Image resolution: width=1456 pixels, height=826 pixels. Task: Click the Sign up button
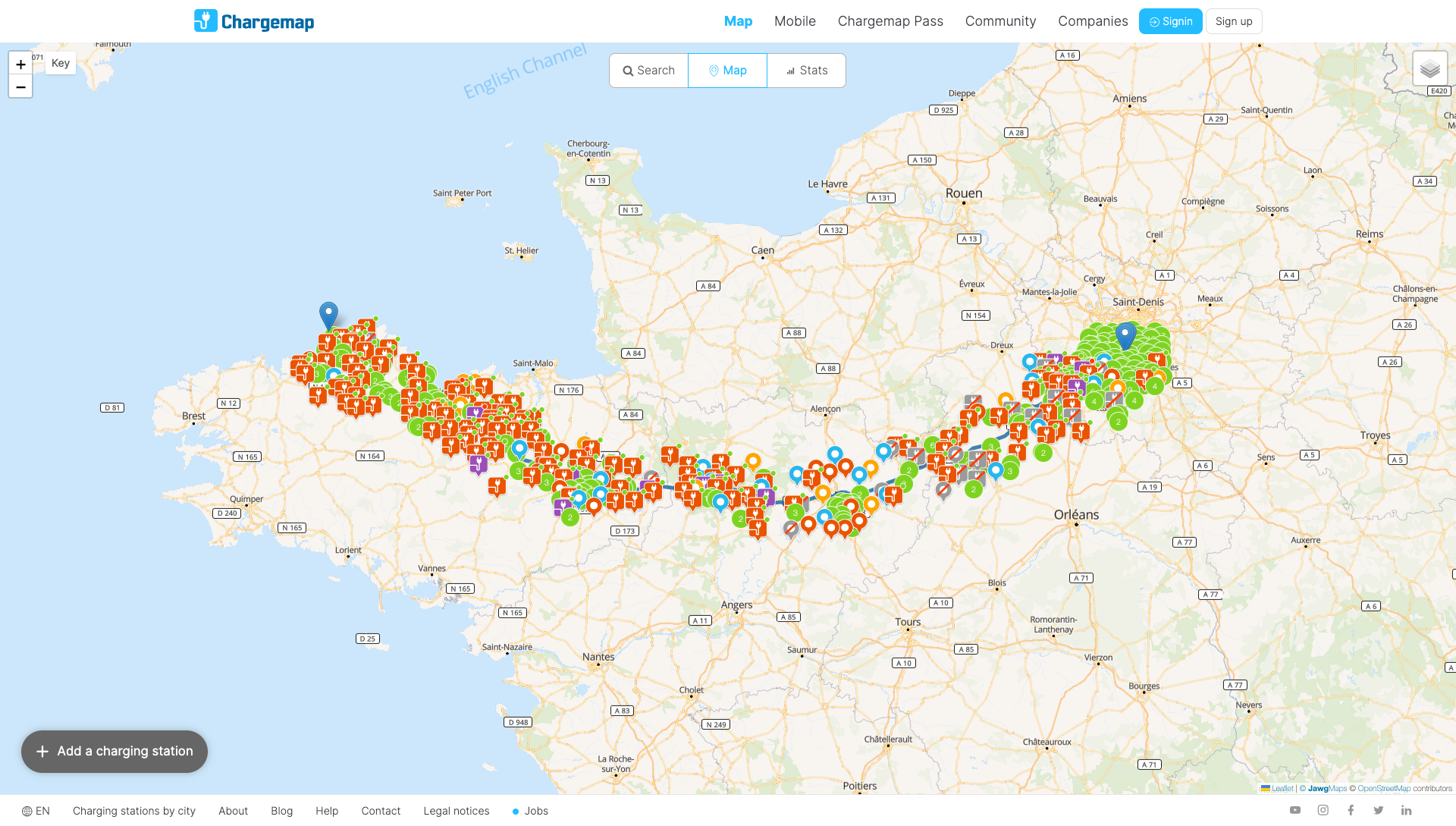coord(1233,21)
